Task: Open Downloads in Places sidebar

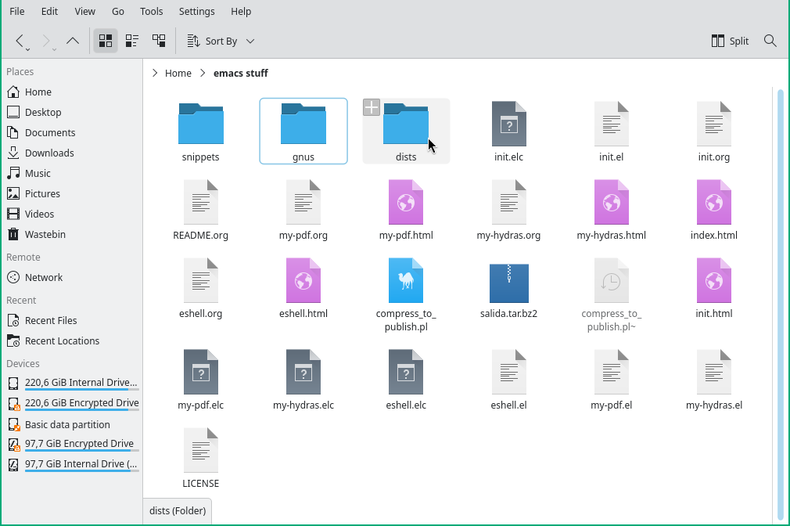Action: click(49, 153)
